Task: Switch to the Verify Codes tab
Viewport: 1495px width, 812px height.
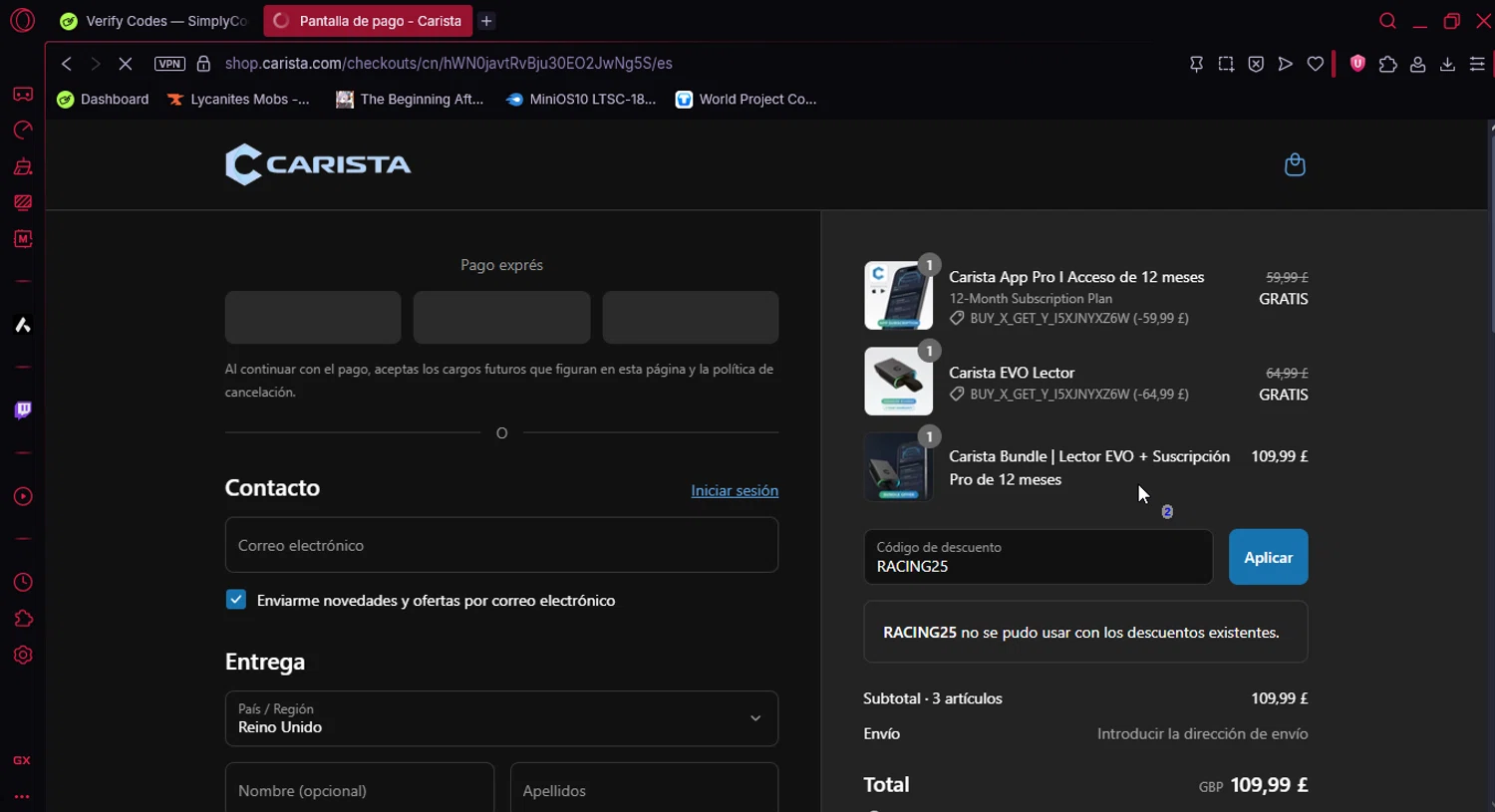Action: 154,21
